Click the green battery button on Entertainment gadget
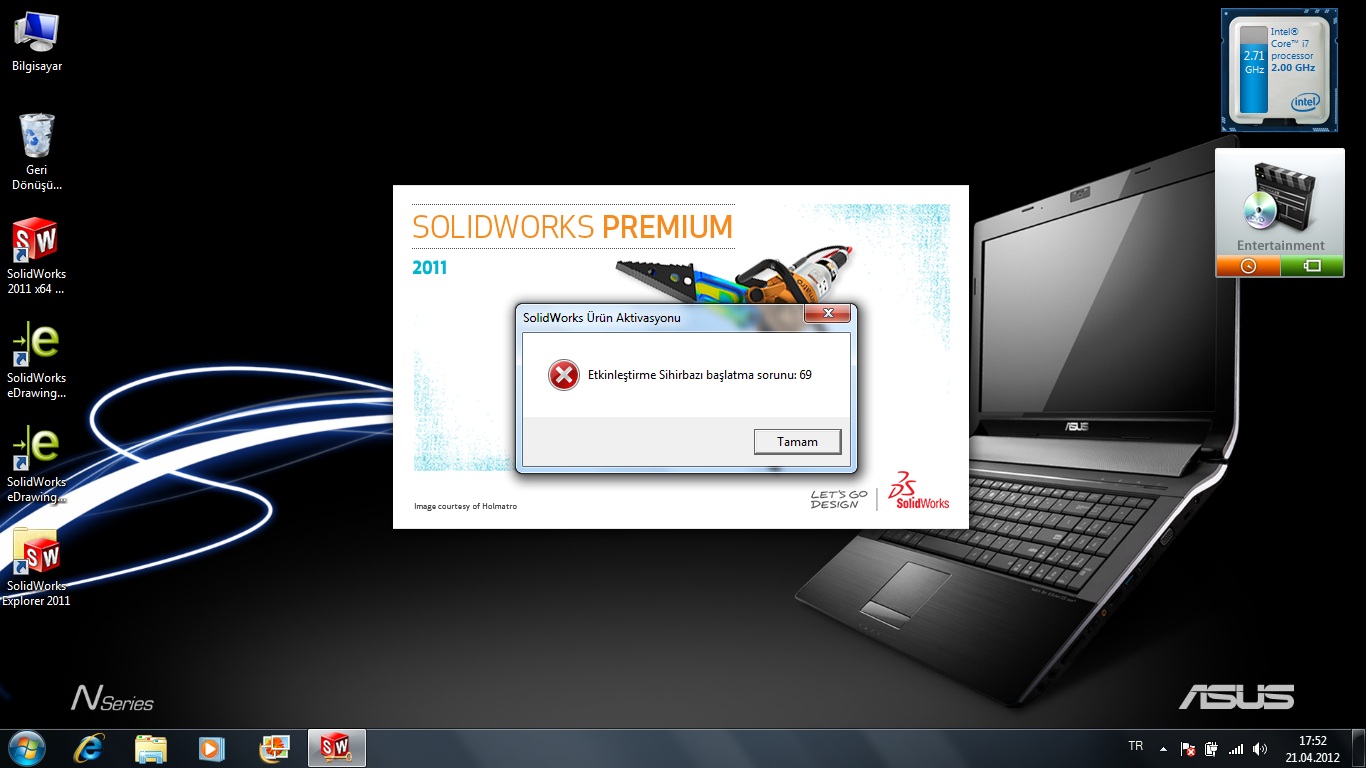1366x768 pixels. (1312, 266)
